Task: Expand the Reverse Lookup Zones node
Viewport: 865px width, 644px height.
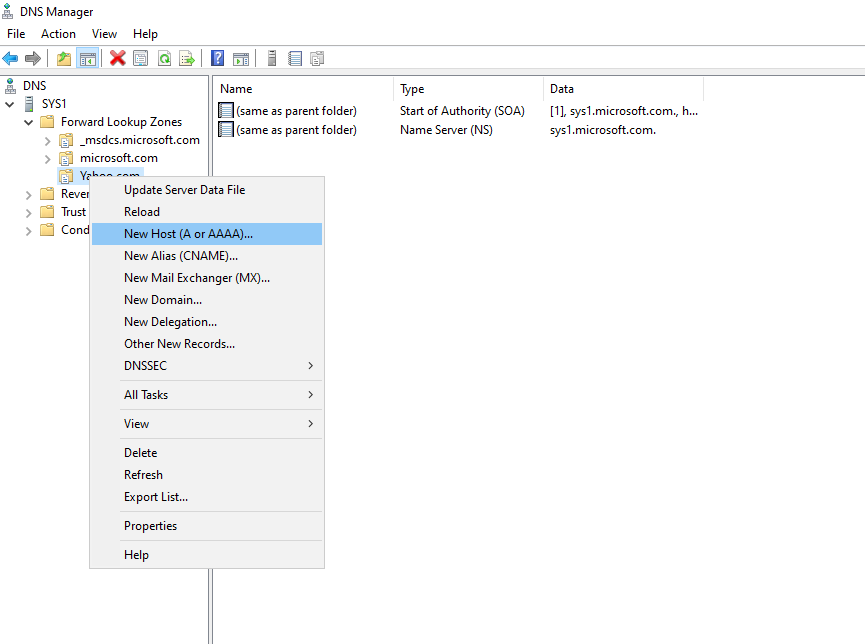Action: point(29,194)
